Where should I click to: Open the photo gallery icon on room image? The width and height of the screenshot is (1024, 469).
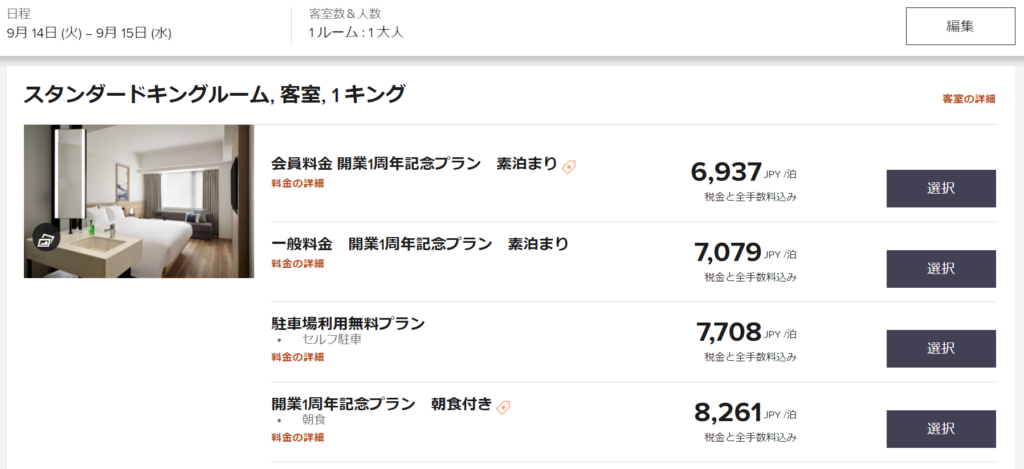coord(45,238)
